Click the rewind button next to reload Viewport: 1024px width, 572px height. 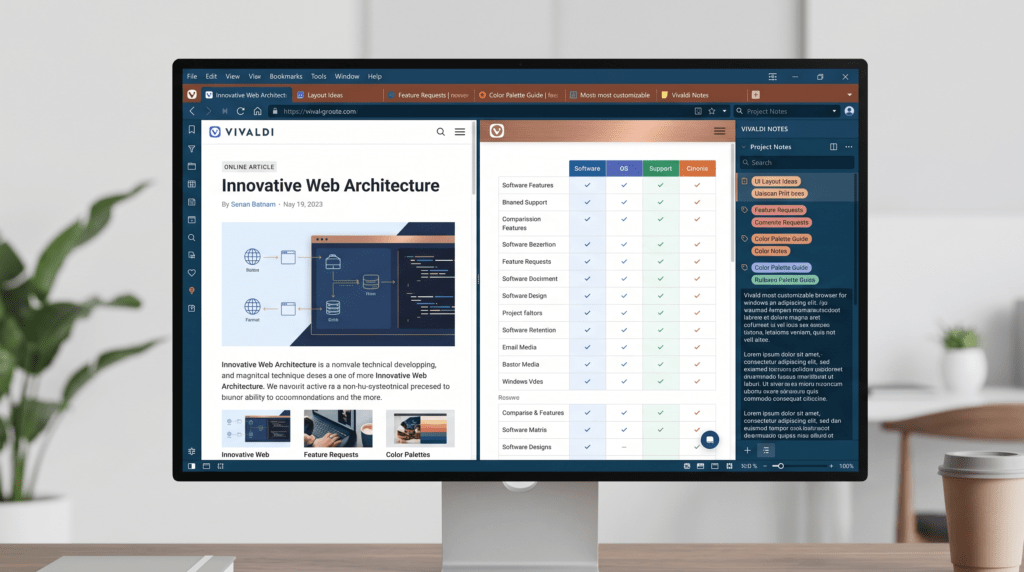[x=225, y=112]
